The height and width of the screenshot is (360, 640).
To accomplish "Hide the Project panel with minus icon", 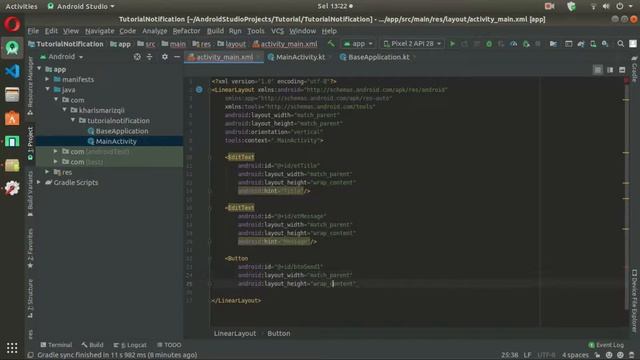I will (x=177, y=57).
